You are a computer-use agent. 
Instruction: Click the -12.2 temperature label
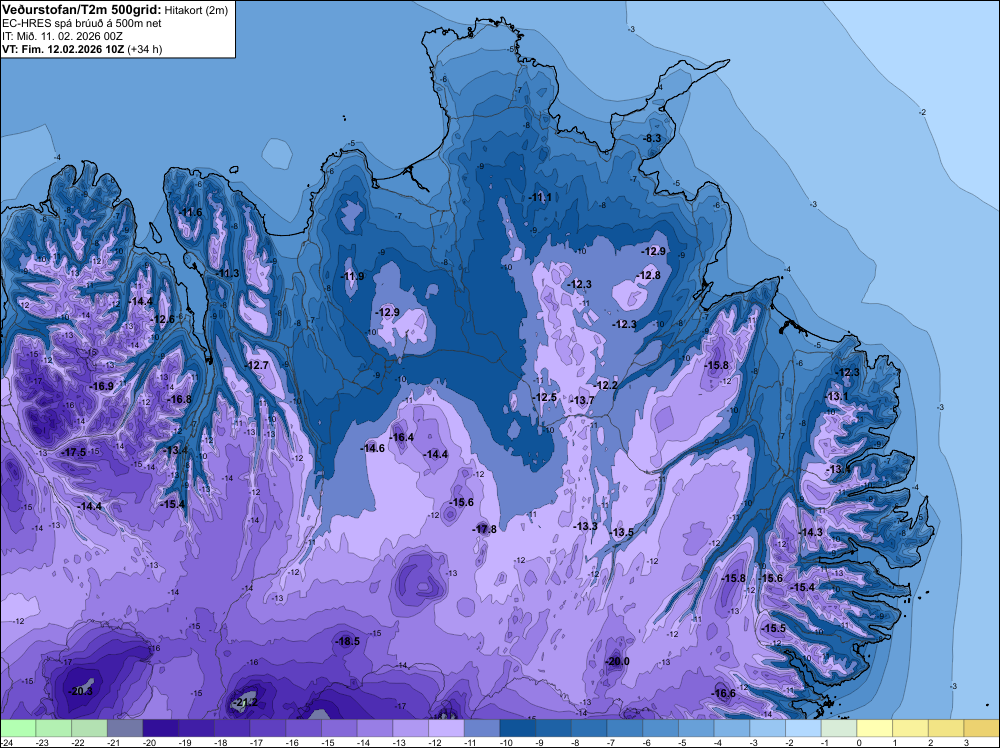click(x=606, y=385)
